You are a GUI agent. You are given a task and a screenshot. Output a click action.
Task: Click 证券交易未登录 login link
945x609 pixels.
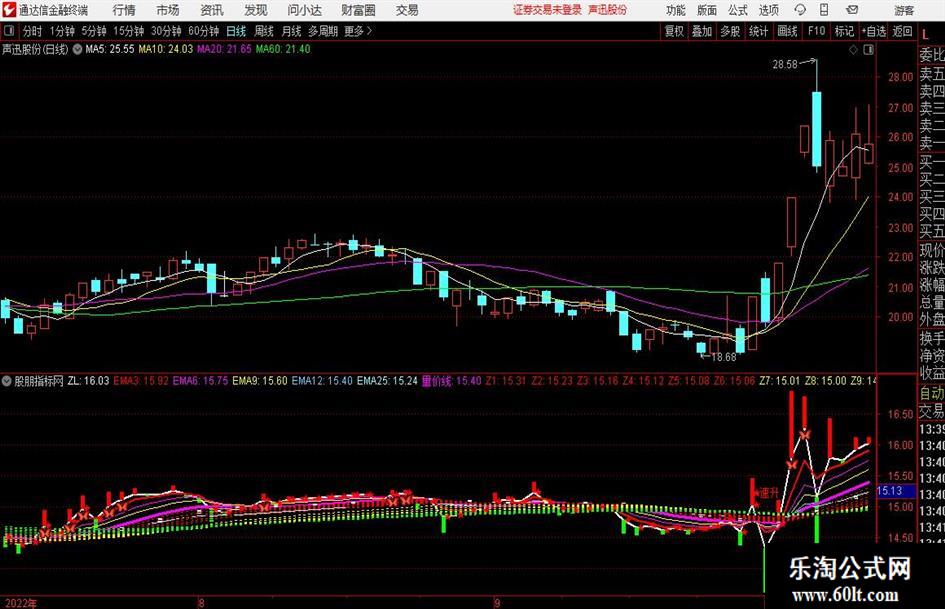(x=547, y=10)
